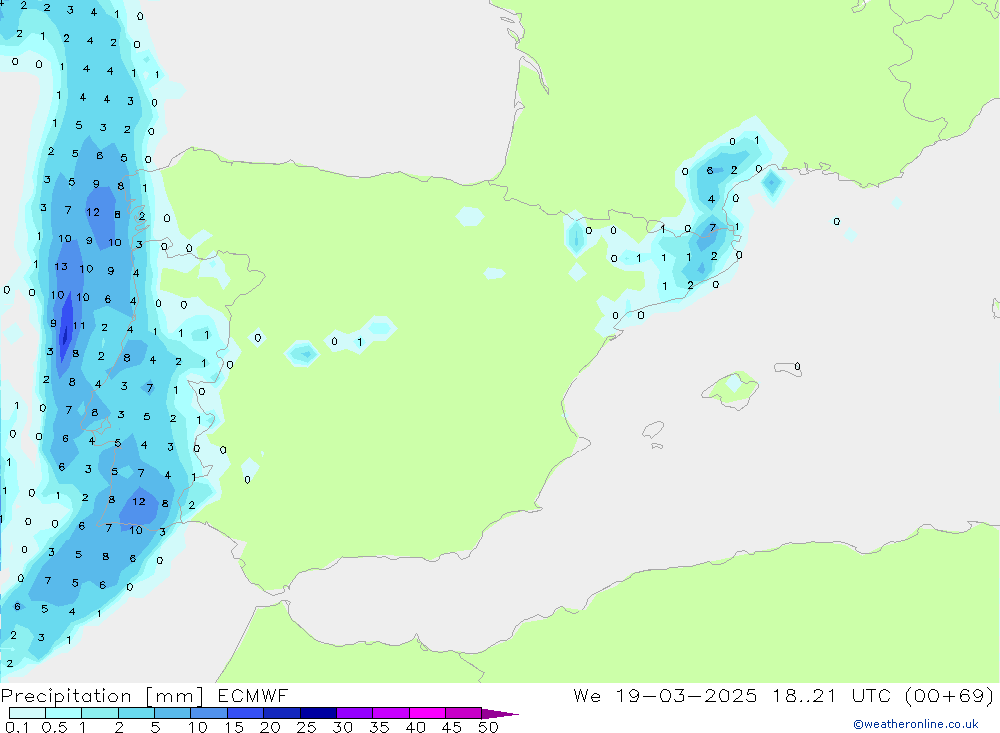
Task: Click the 15–20 mm legend color box
Action: click(x=246, y=713)
